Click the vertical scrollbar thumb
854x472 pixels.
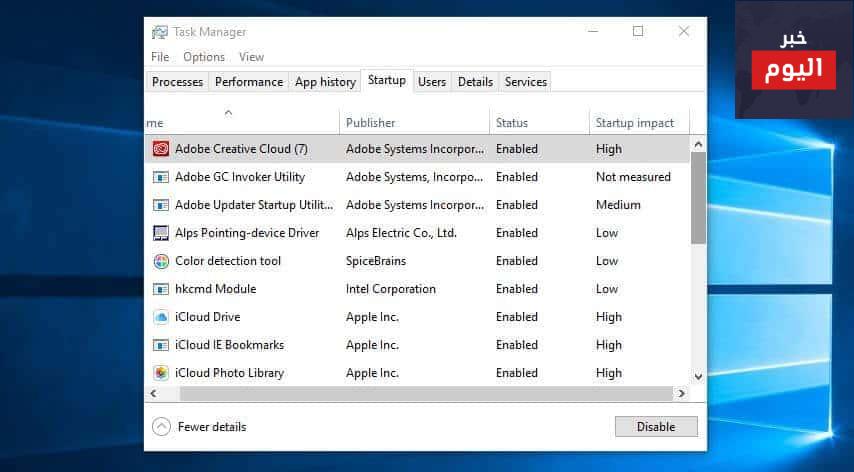(698, 198)
